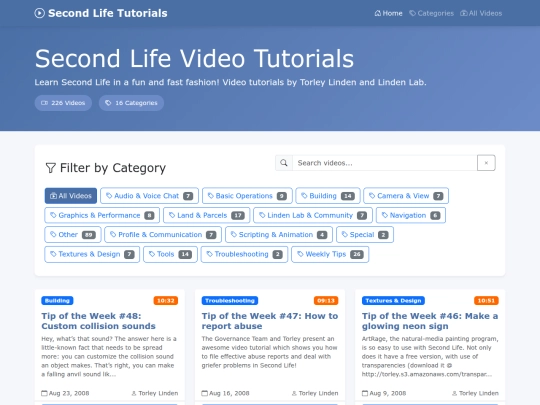Filter by Profile & Communication category
540x405 pixels.
click(x=163, y=235)
